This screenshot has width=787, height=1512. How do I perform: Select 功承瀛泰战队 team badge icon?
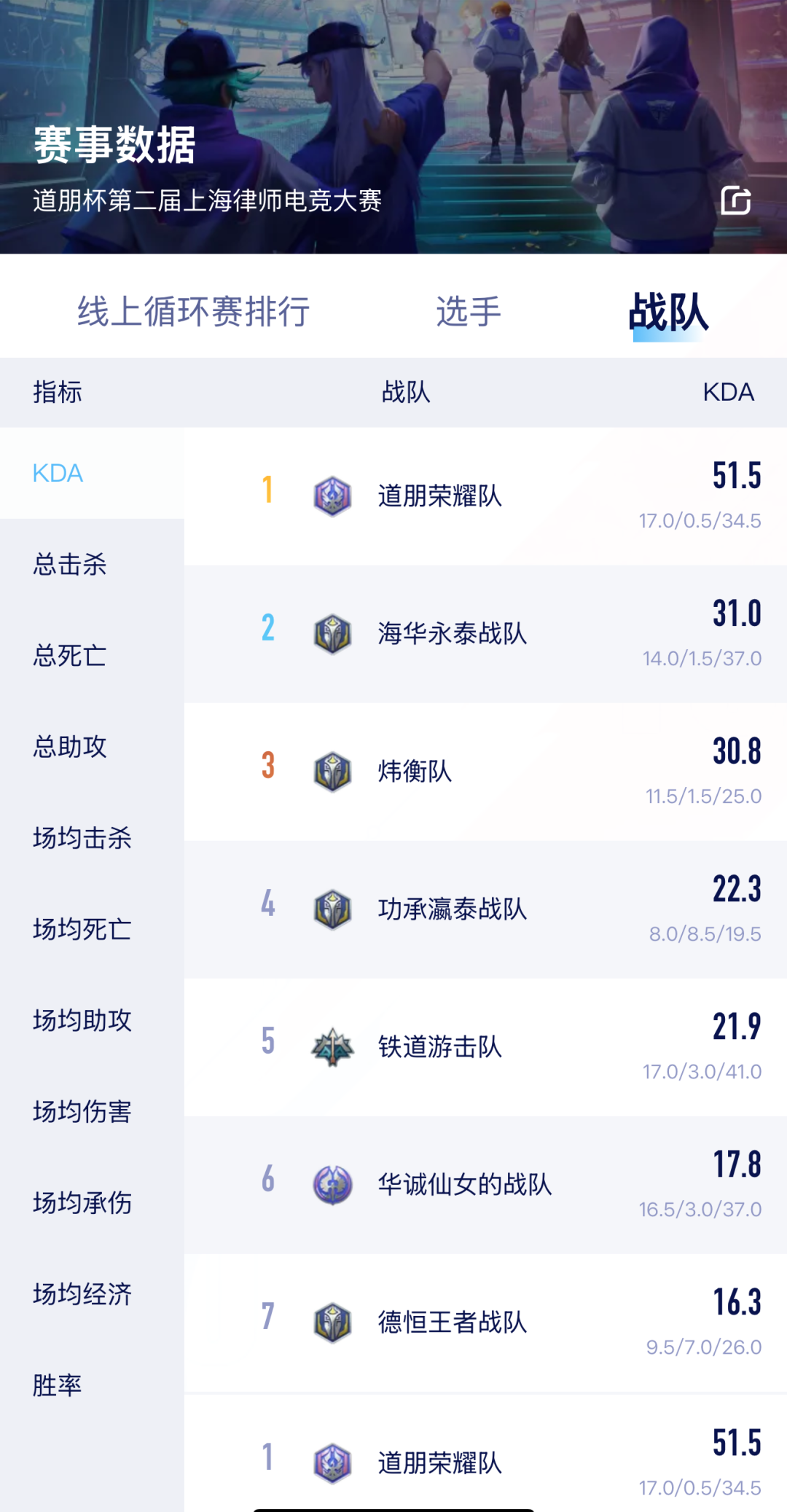coord(332,909)
